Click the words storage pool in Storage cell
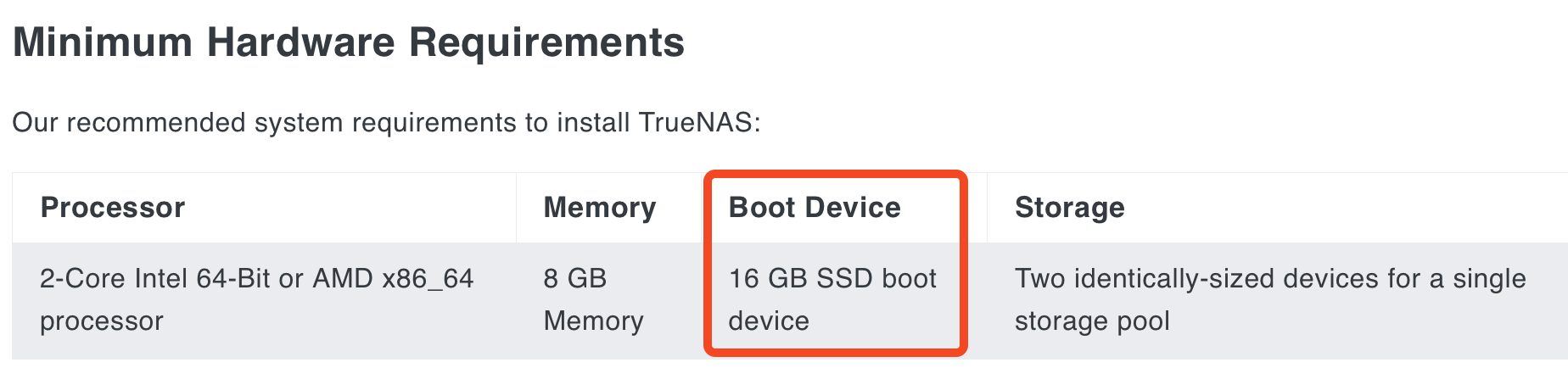Screen dimensions: 1568x368 (x=1092, y=321)
